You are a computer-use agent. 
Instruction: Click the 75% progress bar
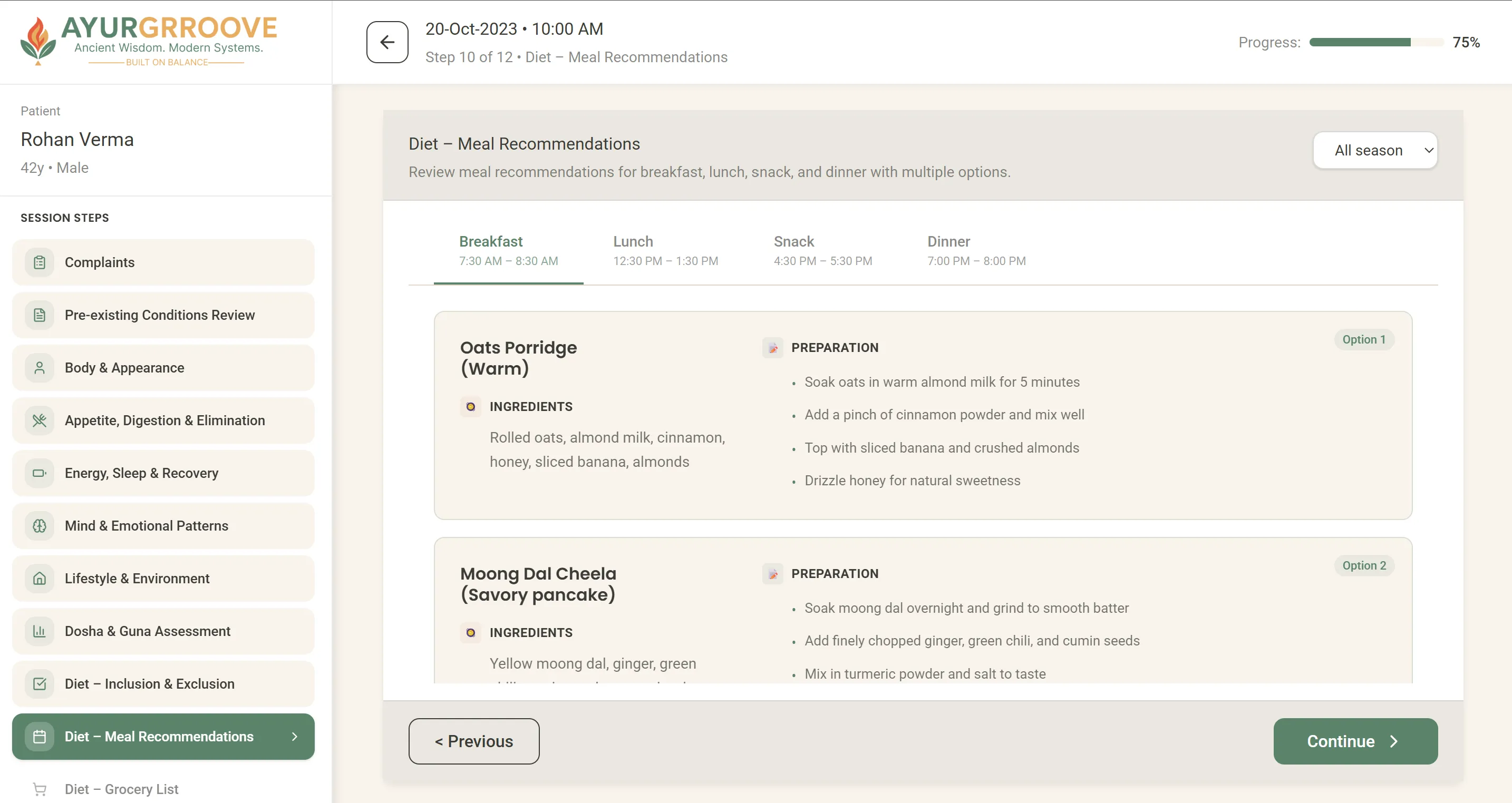point(1377,42)
